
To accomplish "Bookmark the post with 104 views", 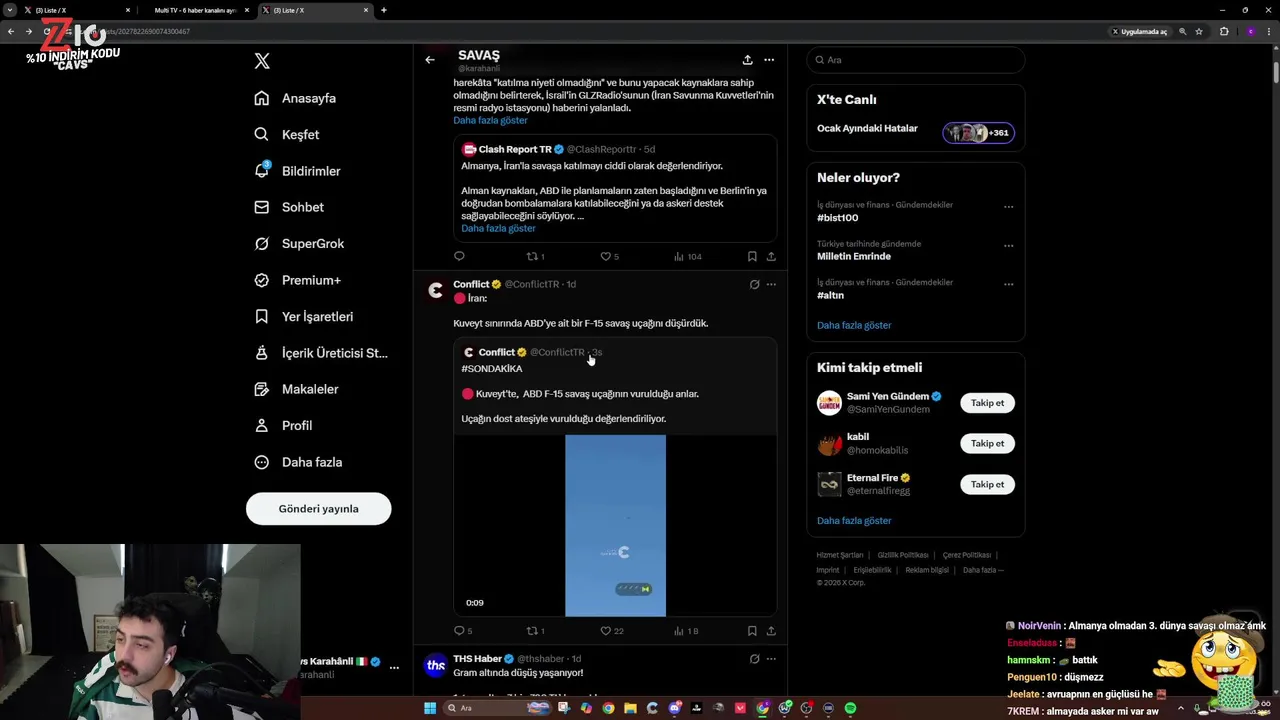I will click(752, 257).
